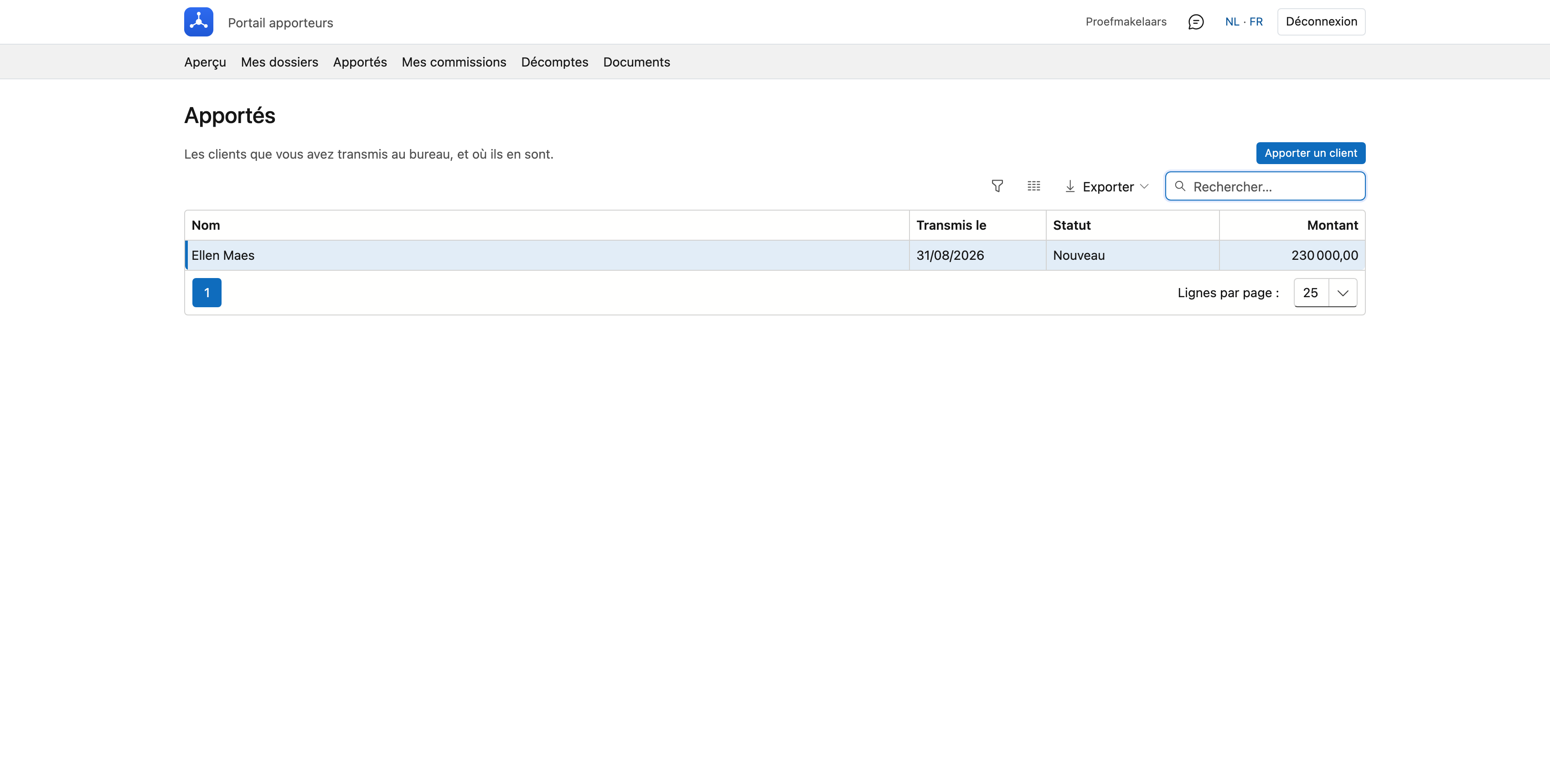Screen dimensions: 1550x784
Task: Open the Décomptes section
Action: click(554, 62)
